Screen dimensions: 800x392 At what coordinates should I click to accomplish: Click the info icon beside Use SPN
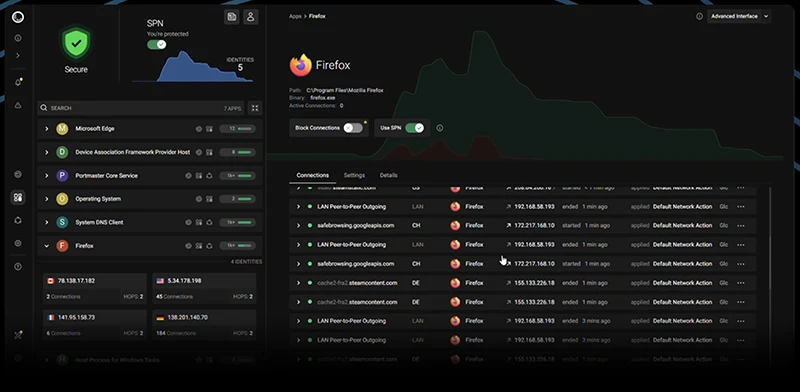440,128
